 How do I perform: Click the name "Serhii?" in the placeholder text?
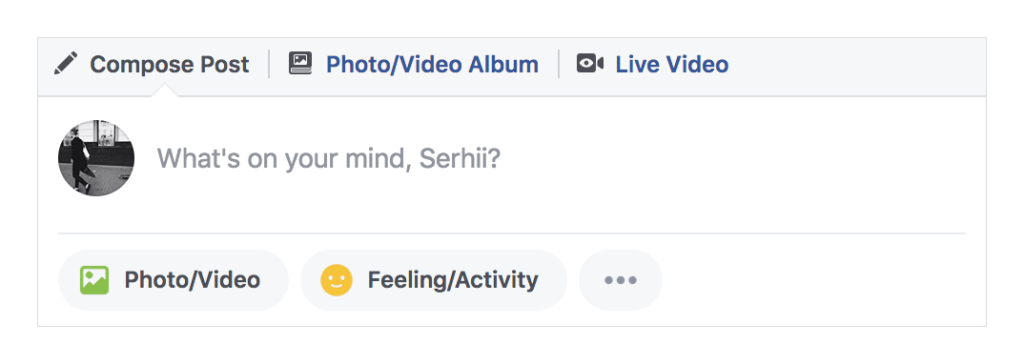click(459, 159)
